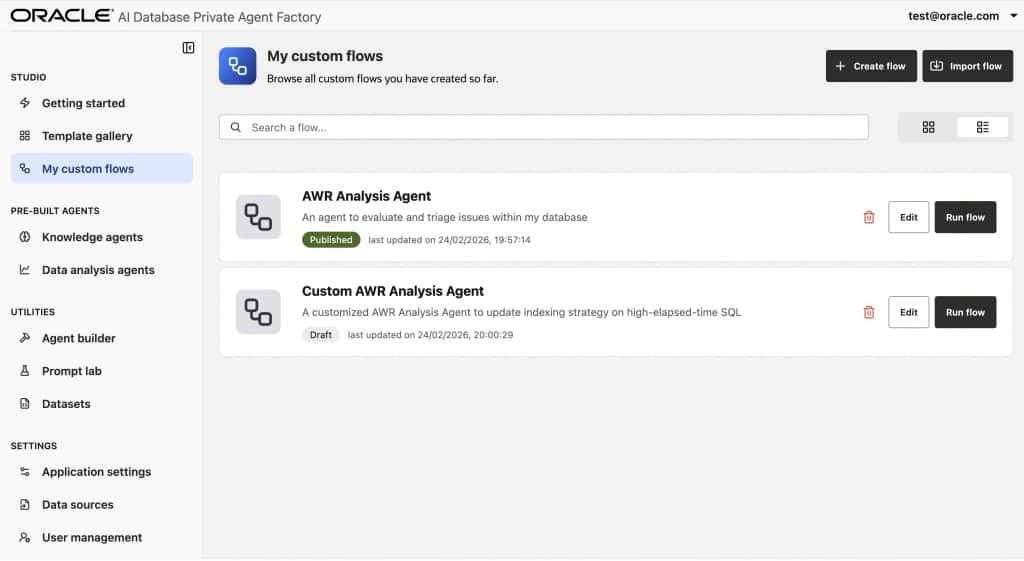This screenshot has height=561, width=1024.
Task: Switch to grid view layout
Action: coord(928,127)
